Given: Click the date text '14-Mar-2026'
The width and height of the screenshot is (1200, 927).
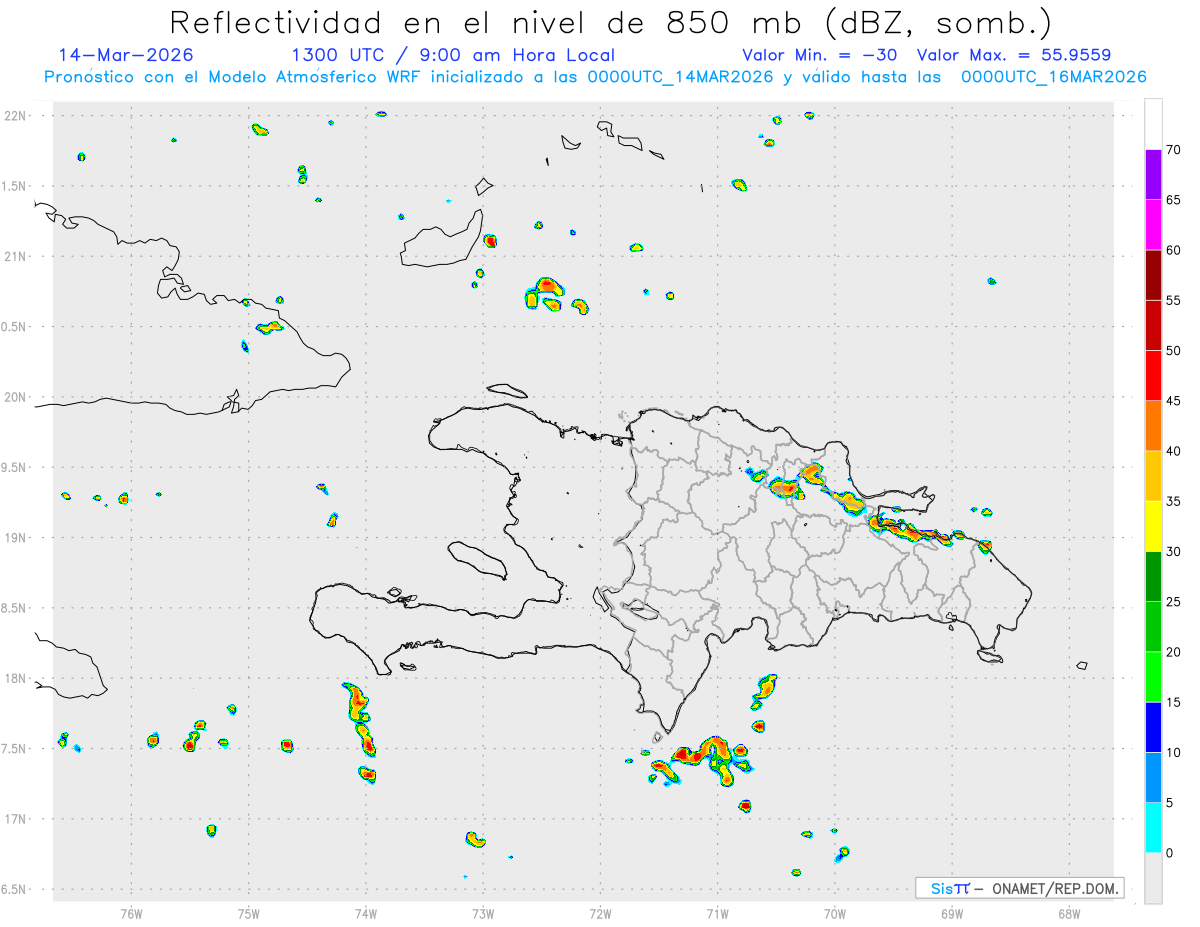Looking at the screenshot, I should click(126, 55).
